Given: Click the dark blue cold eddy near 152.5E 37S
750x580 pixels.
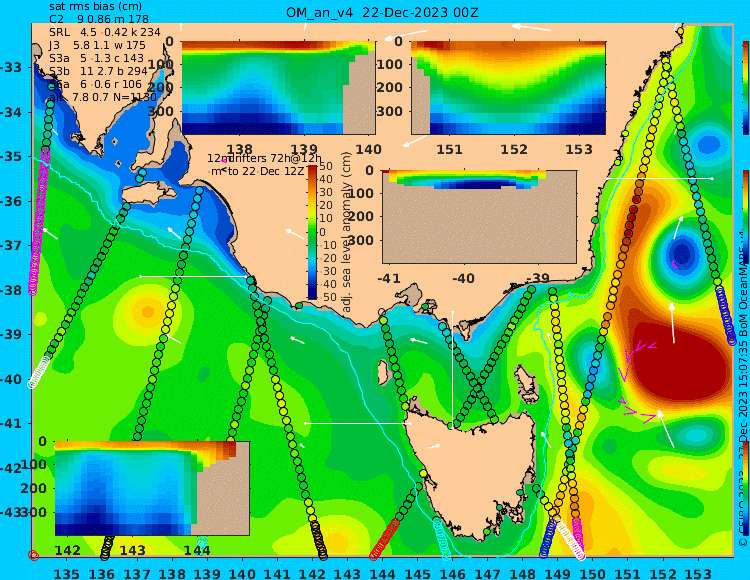Looking at the screenshot, I should point(681,253).
